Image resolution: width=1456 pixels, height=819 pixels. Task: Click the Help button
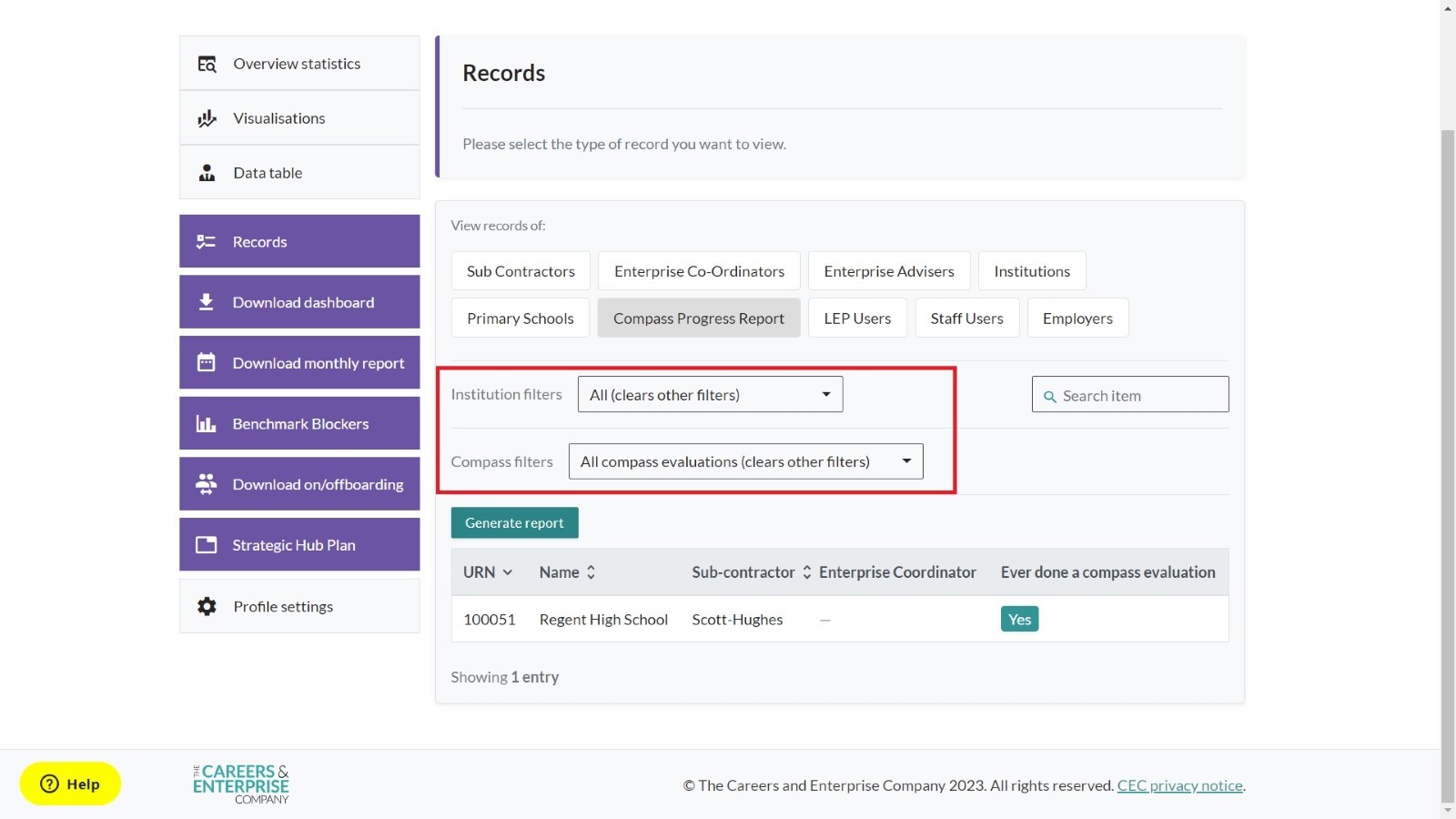tap(70, 784)
